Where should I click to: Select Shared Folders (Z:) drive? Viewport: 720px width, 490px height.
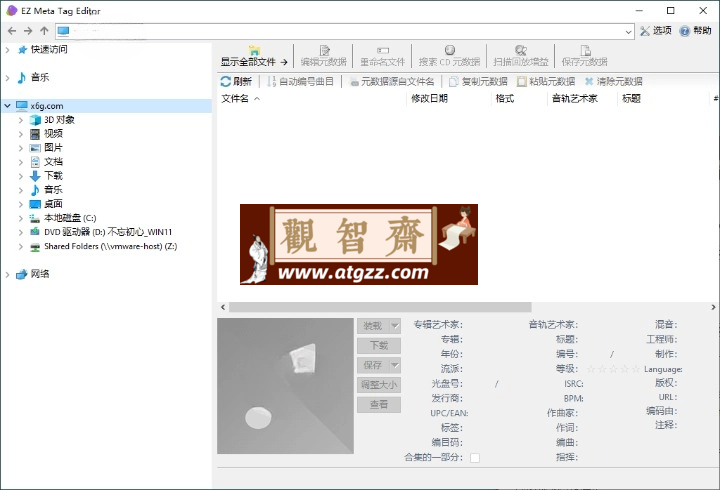click(x=111, y=246)
